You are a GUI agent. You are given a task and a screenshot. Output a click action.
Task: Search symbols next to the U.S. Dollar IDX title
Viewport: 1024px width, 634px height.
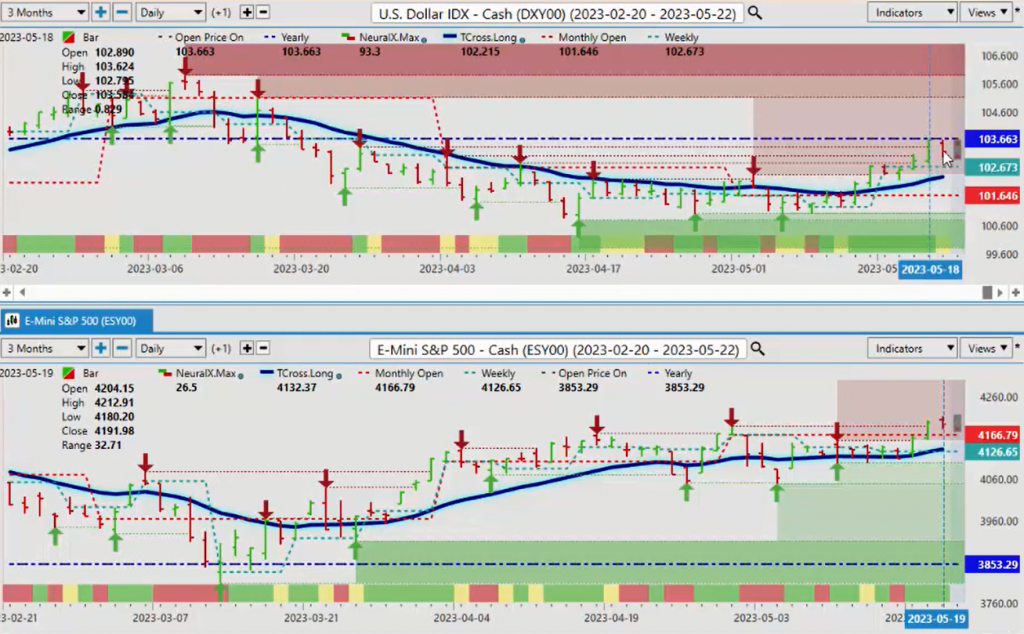click(x=754, y=12)
